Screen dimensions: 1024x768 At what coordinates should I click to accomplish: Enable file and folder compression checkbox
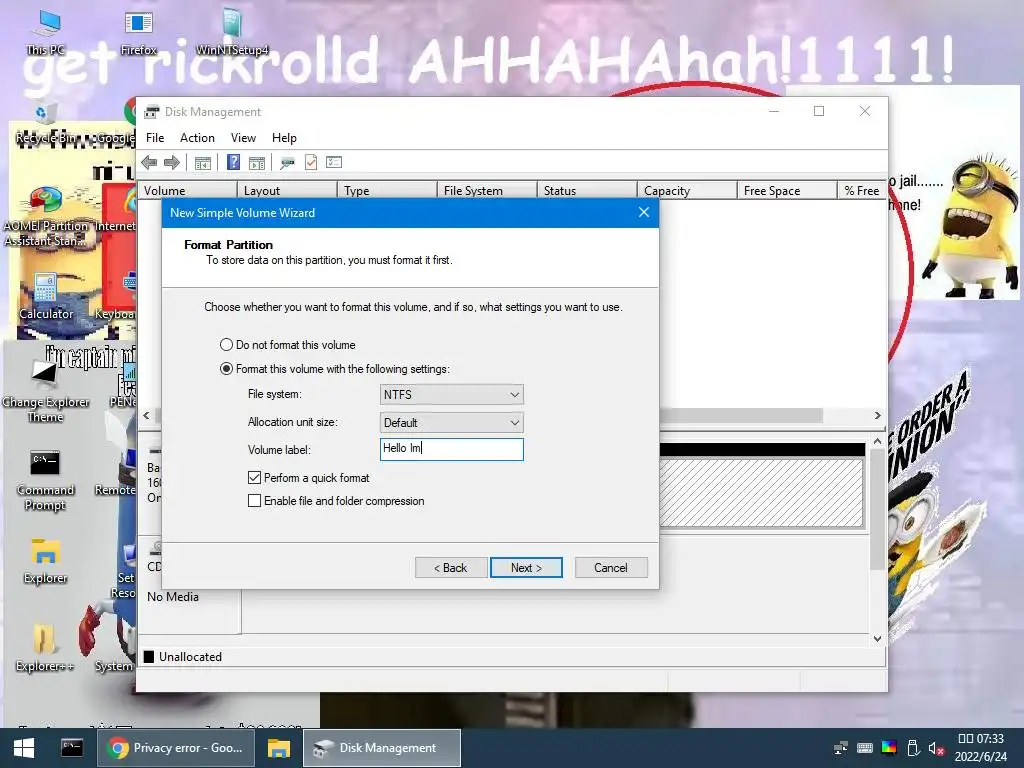coord(255,501)
